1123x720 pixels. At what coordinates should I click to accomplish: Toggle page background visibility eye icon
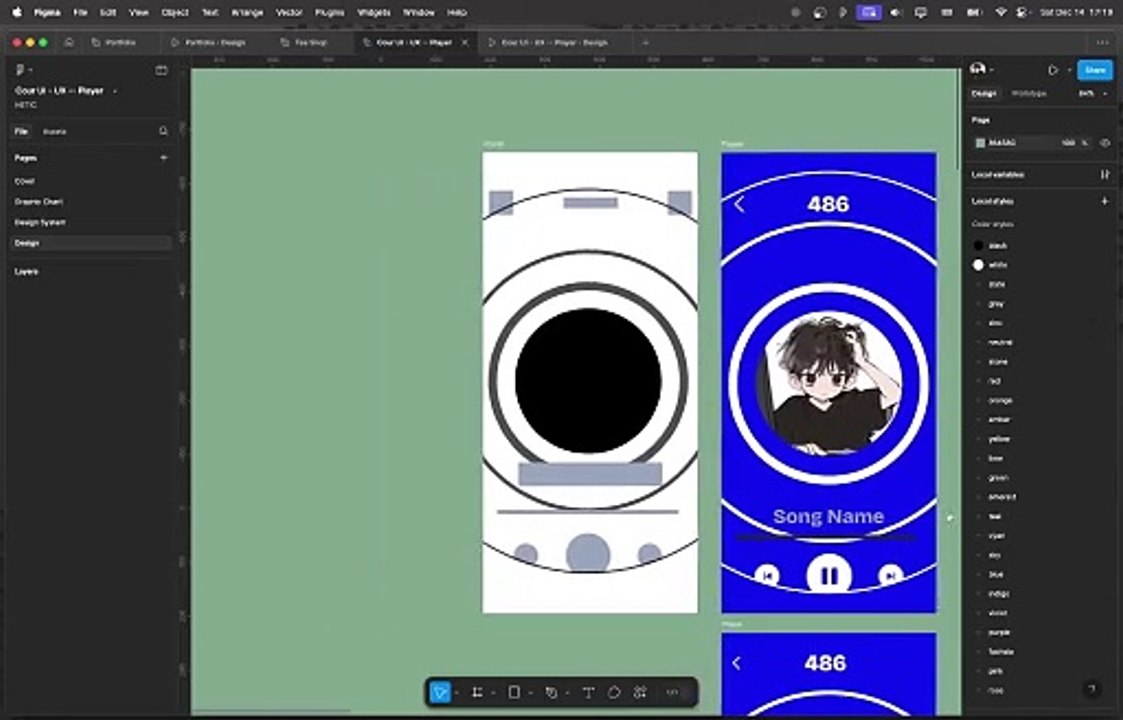click(x=1104, y=143)
